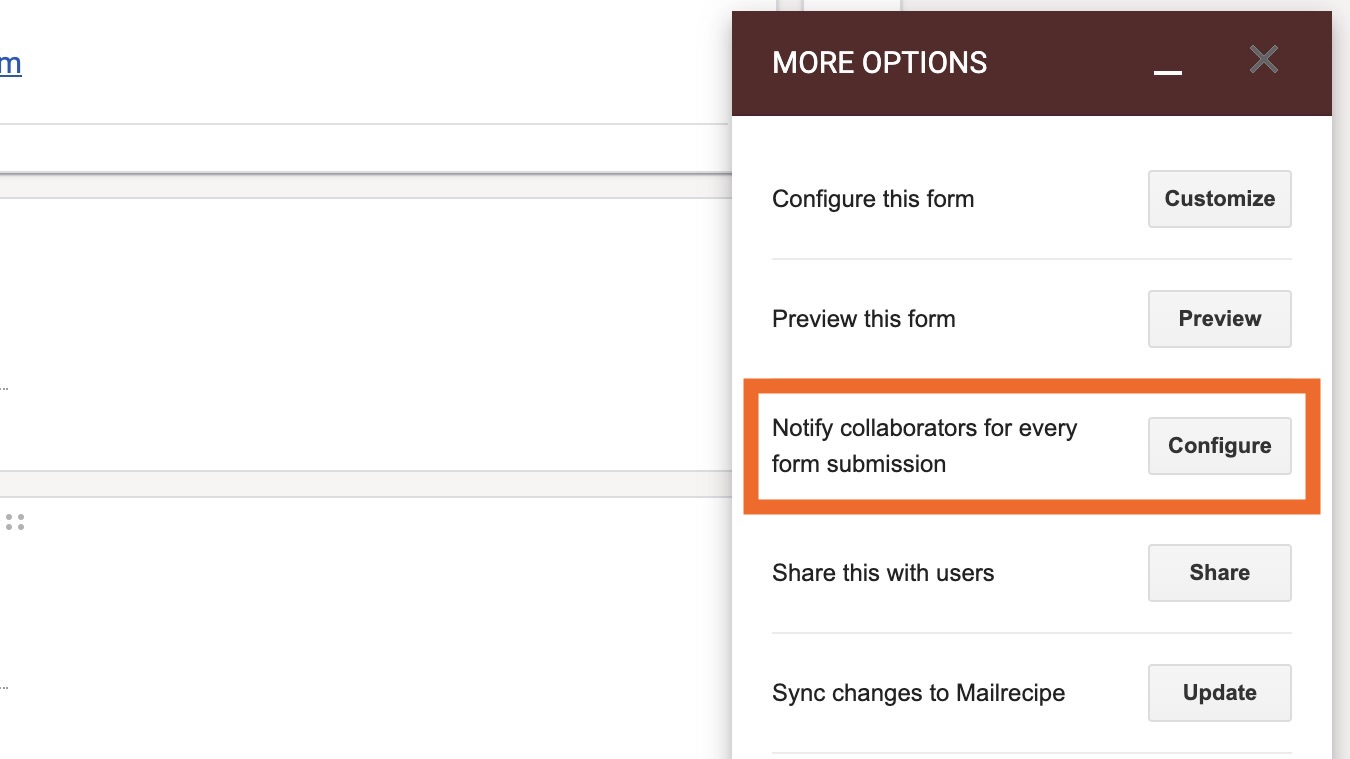
Task: Configure collaborator notifications
Action: click(1219, 446)
